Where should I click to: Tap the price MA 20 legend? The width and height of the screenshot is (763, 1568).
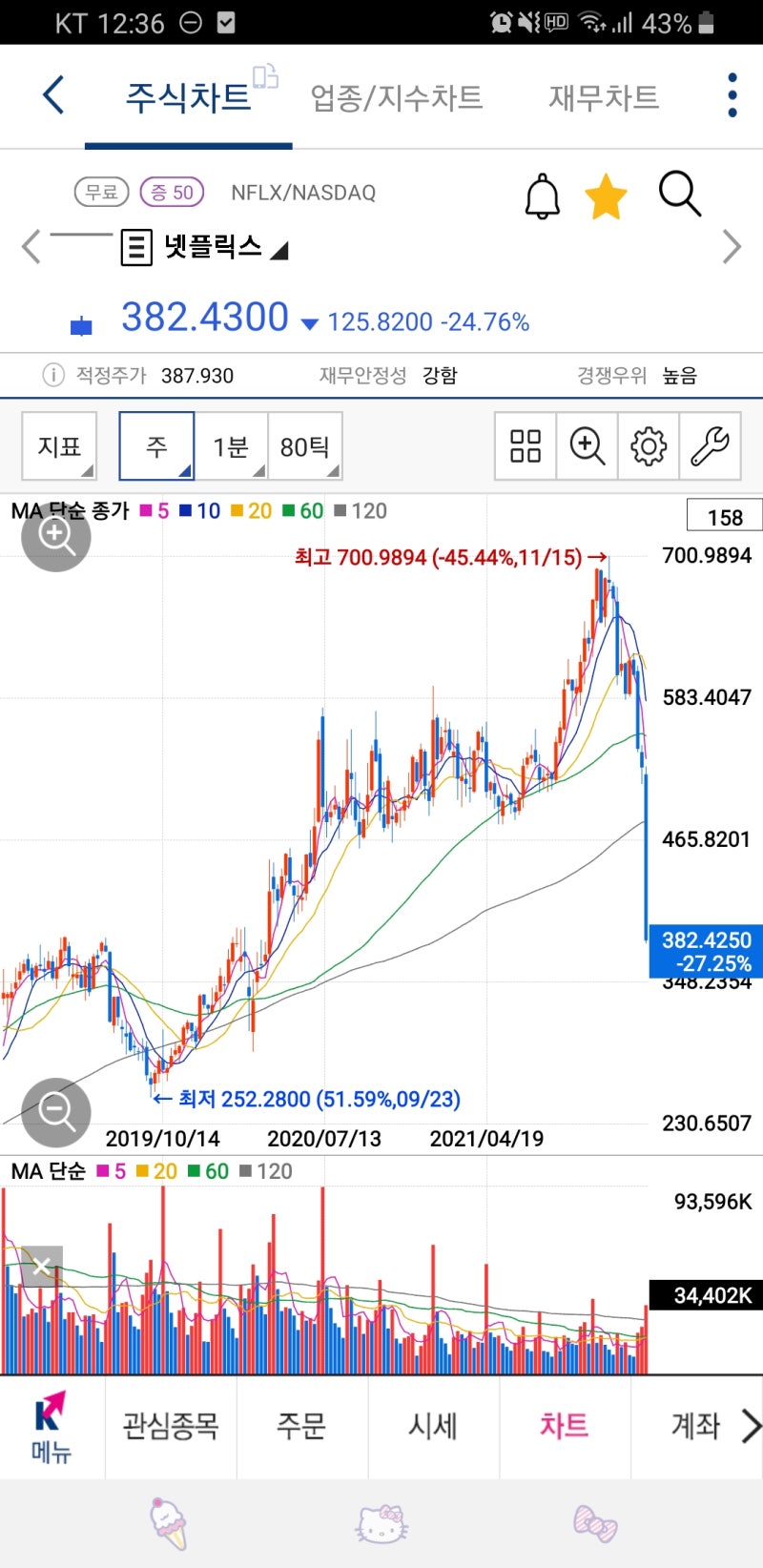pyautogui.click(x=252, y=511)
